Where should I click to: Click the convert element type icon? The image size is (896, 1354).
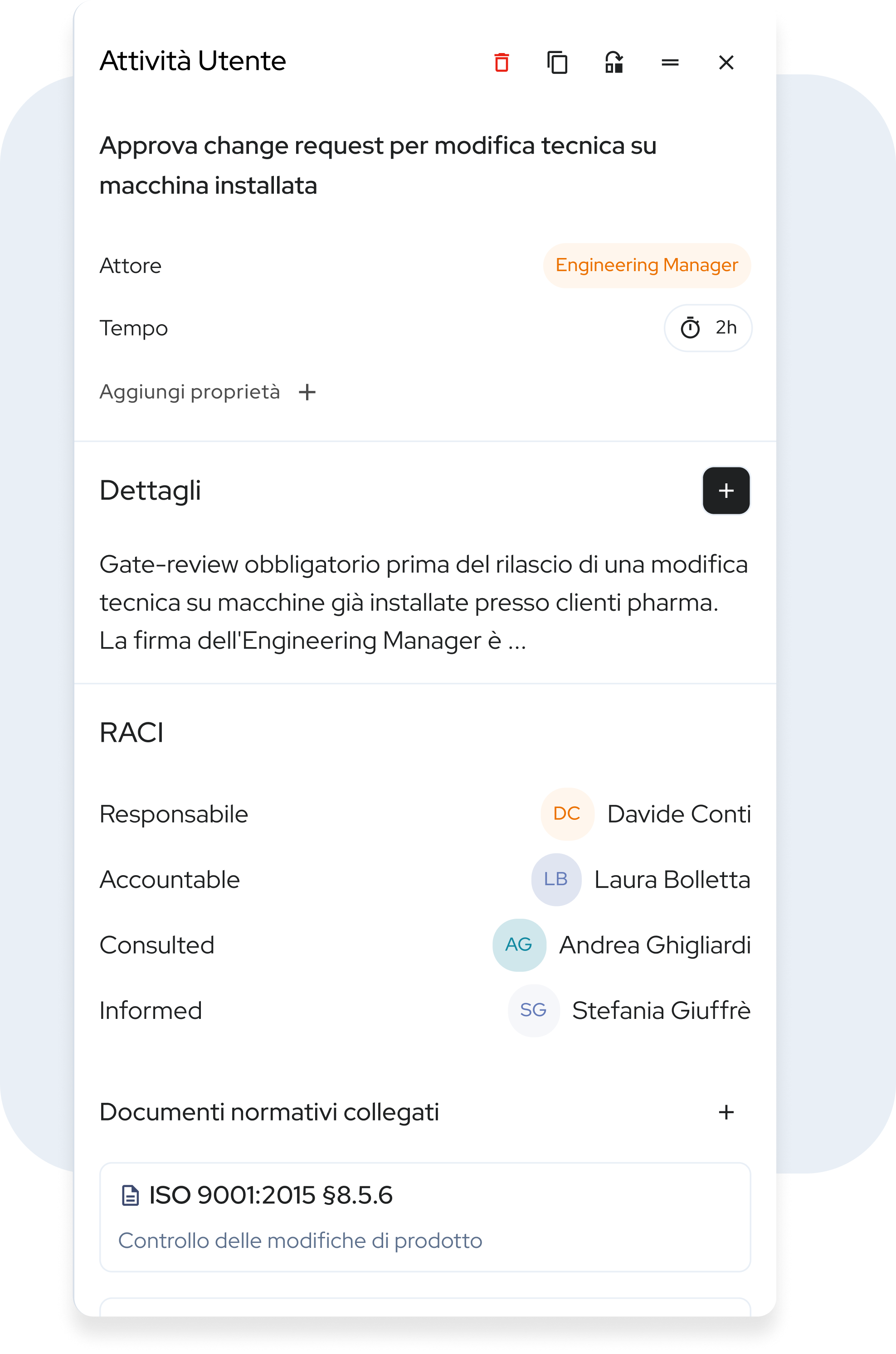614,62
